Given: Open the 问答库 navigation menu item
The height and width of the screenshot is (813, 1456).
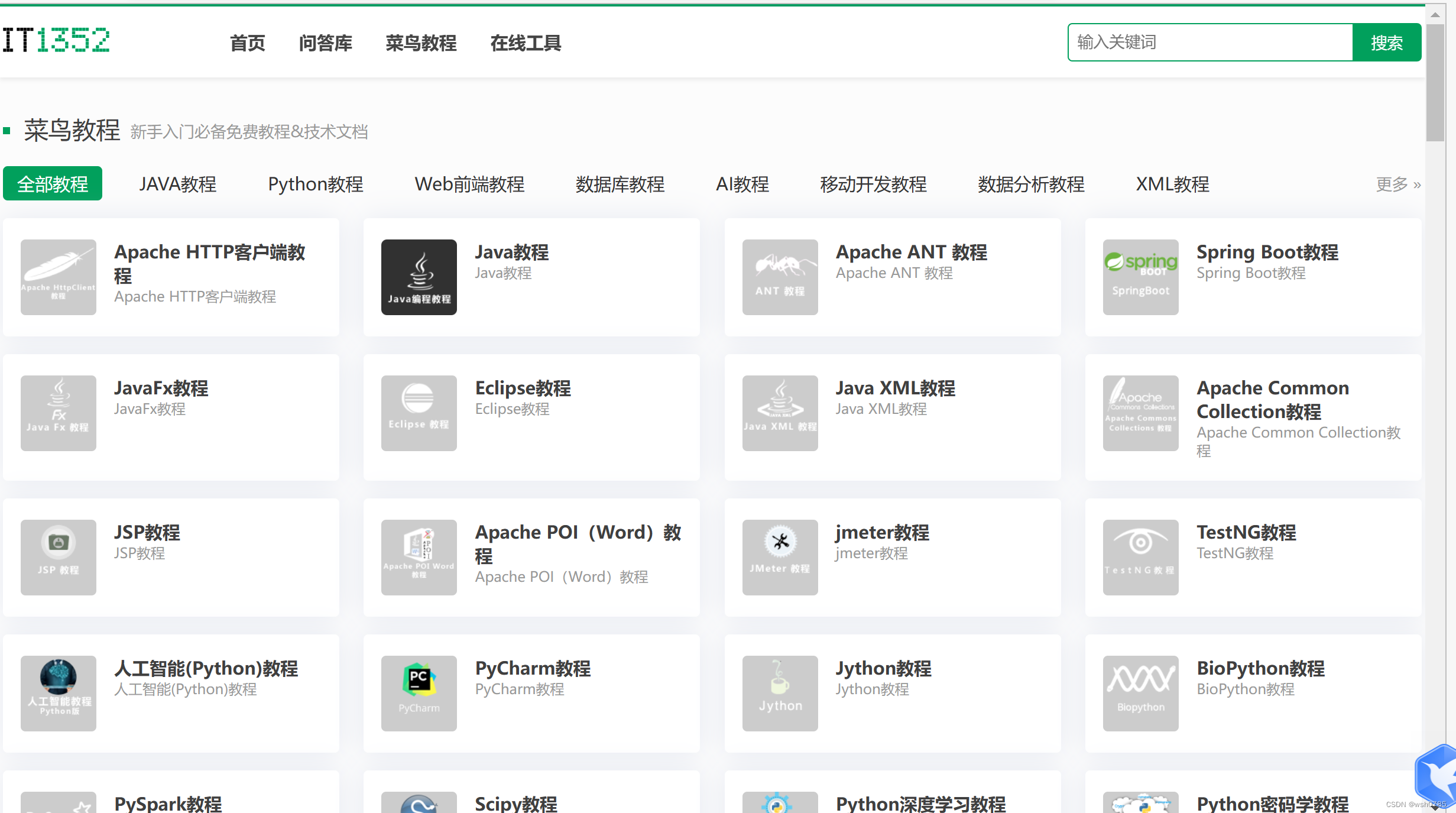Looking at the screenshot, I should pyautogui.click(x=325, y=43).
